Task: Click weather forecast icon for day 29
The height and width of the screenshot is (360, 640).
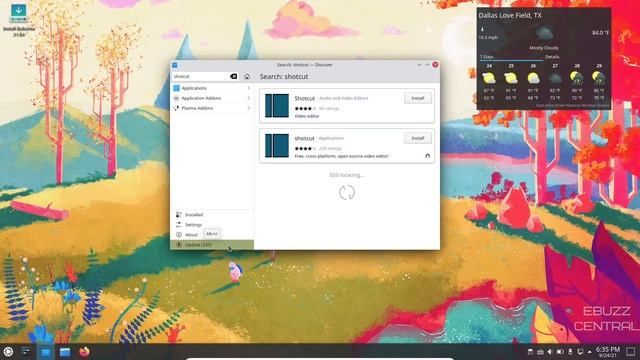Action: coord(599,78)
